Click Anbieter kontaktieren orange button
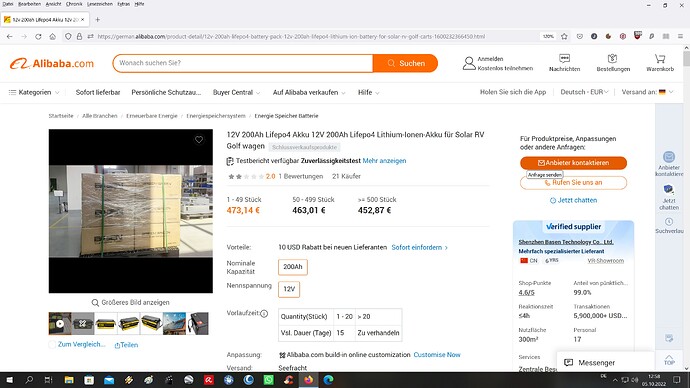The height and width of the screenshot is (388, 690). click(x=573, y=163)
